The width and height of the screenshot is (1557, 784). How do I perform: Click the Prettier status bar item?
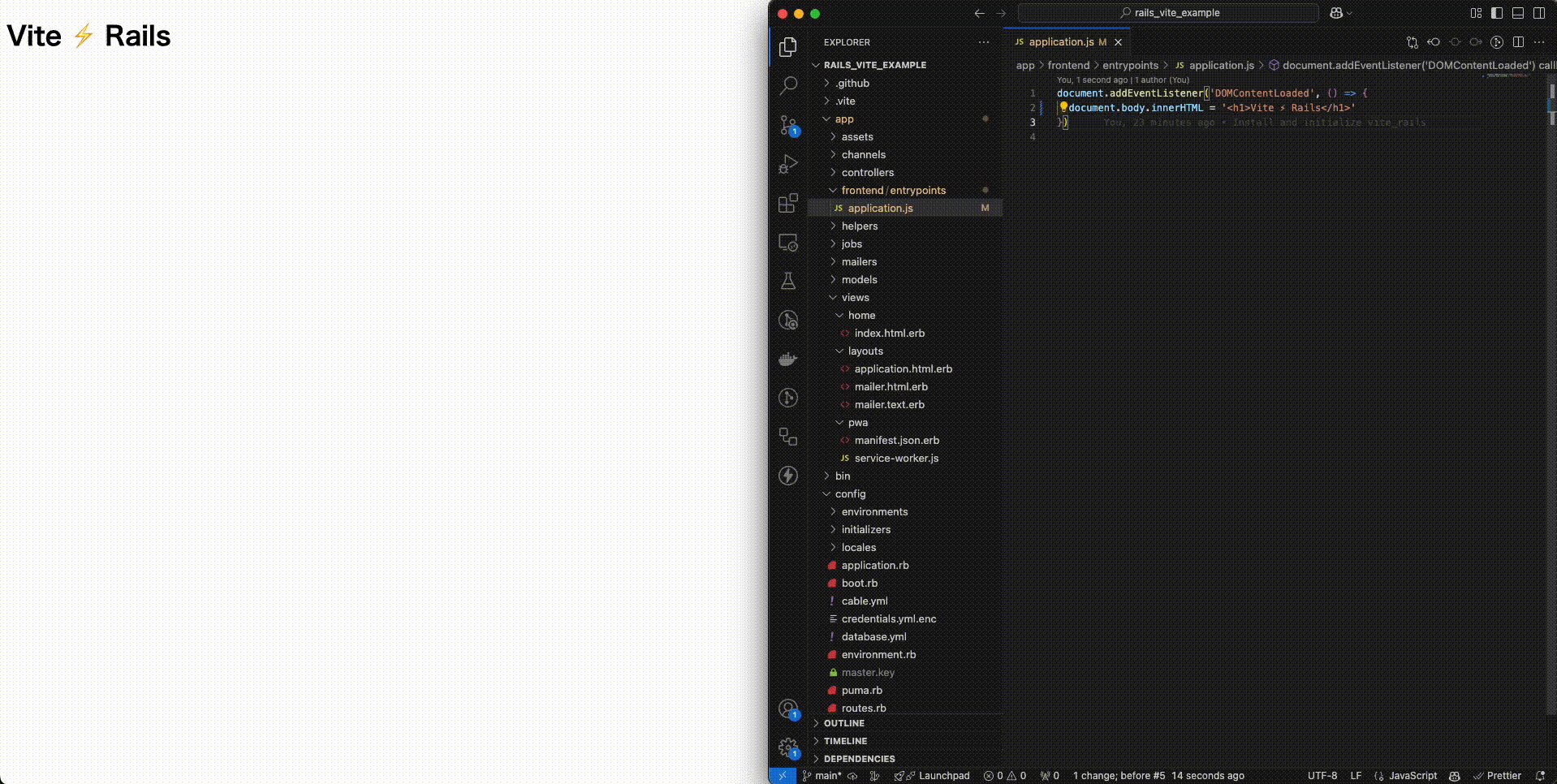click(1498, 776)
